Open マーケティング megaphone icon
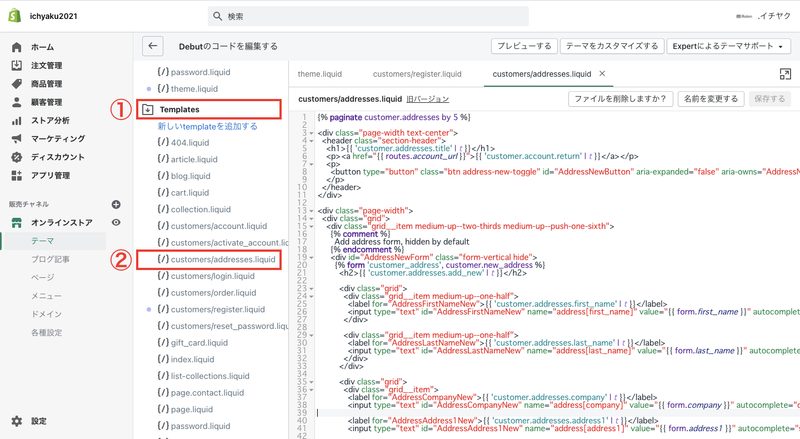This screenshot has height=439, width=800. point(17,139)
